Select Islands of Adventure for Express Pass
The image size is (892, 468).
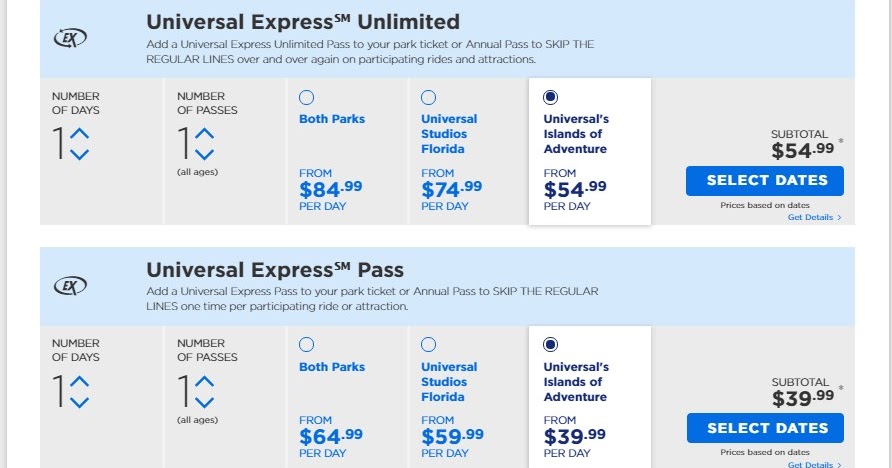point(550,345)
